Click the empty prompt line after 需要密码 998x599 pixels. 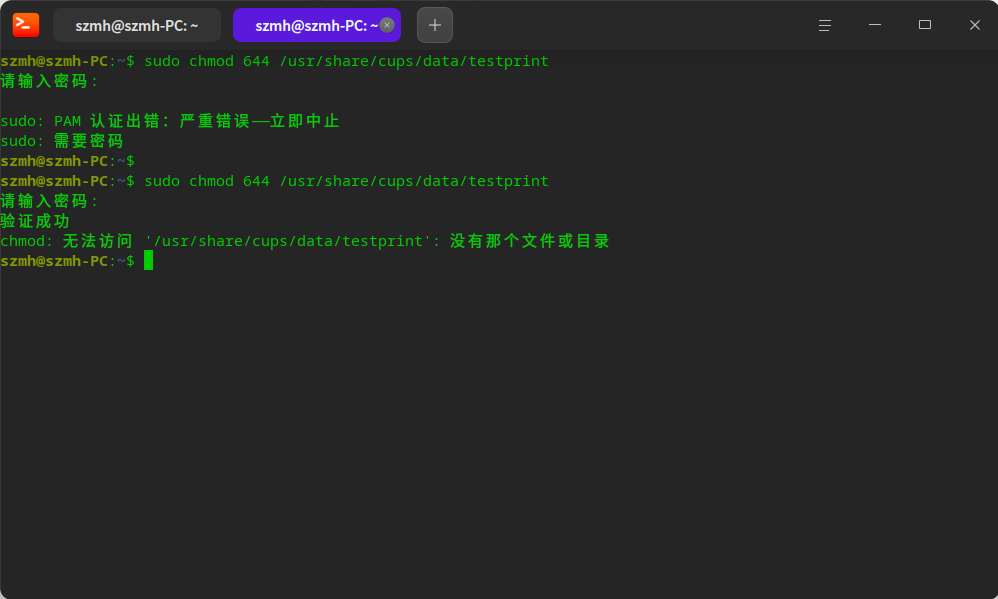click(67, 161)
